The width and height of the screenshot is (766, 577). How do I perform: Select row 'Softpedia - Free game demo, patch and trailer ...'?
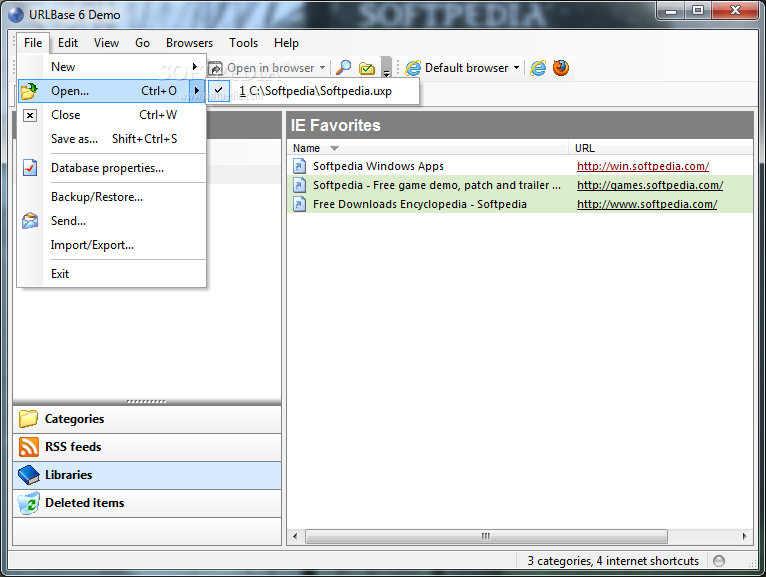tap(520, 185)
